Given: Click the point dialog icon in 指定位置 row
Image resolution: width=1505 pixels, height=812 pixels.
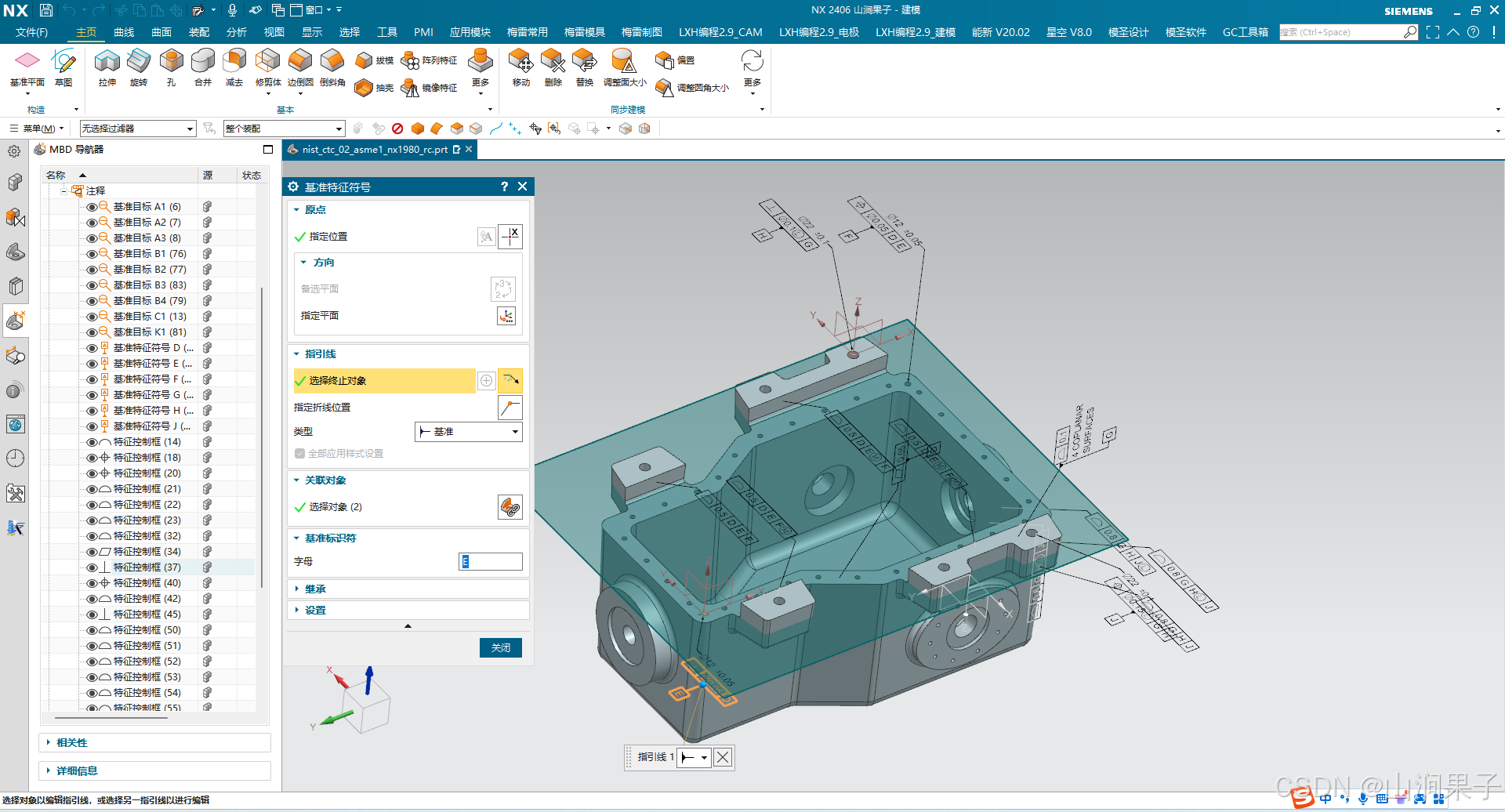Looking at the screenshot, I should [510, 236].
